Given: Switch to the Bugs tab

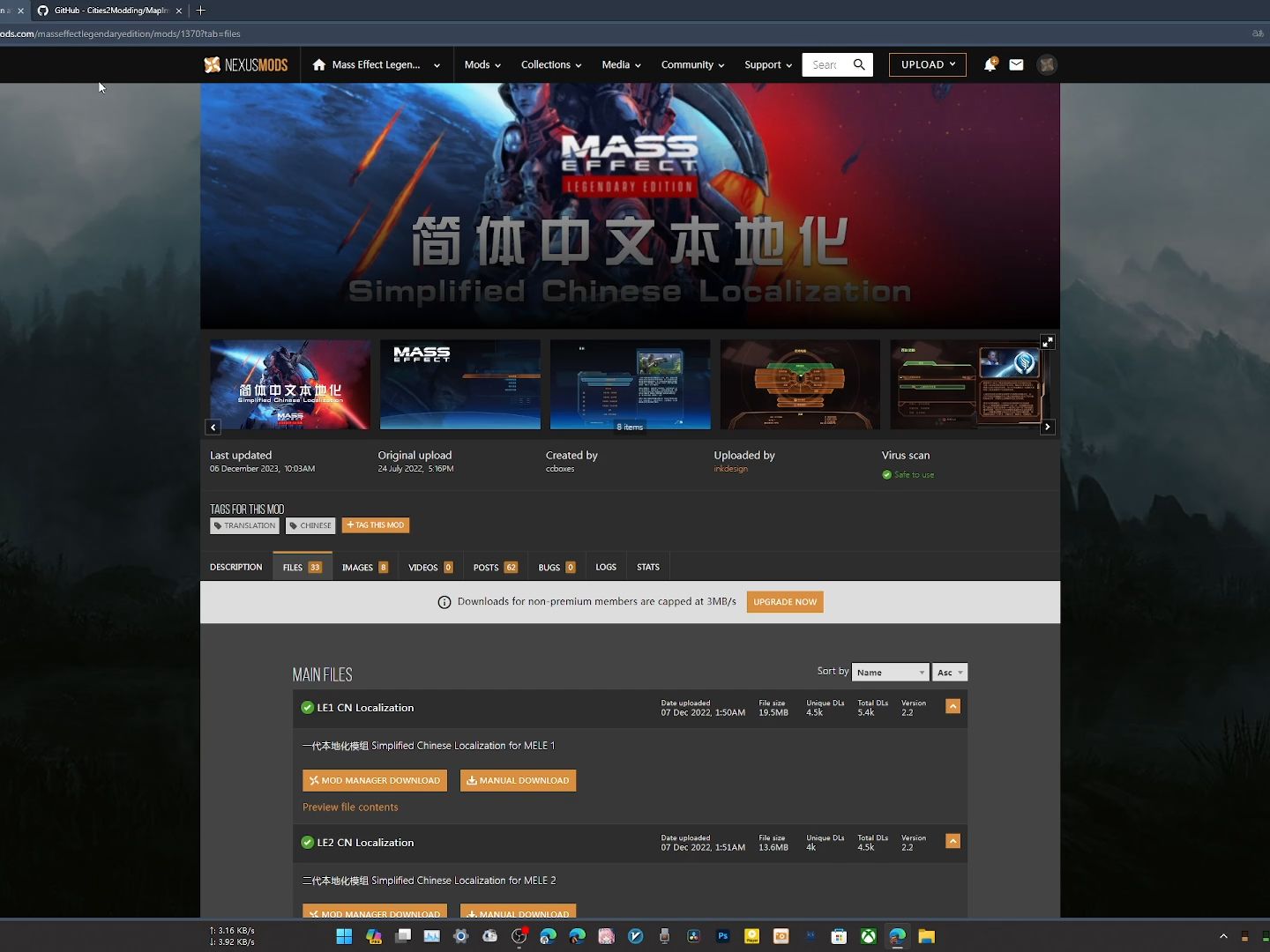Looking at the screenshot, I should pos(557,567).
